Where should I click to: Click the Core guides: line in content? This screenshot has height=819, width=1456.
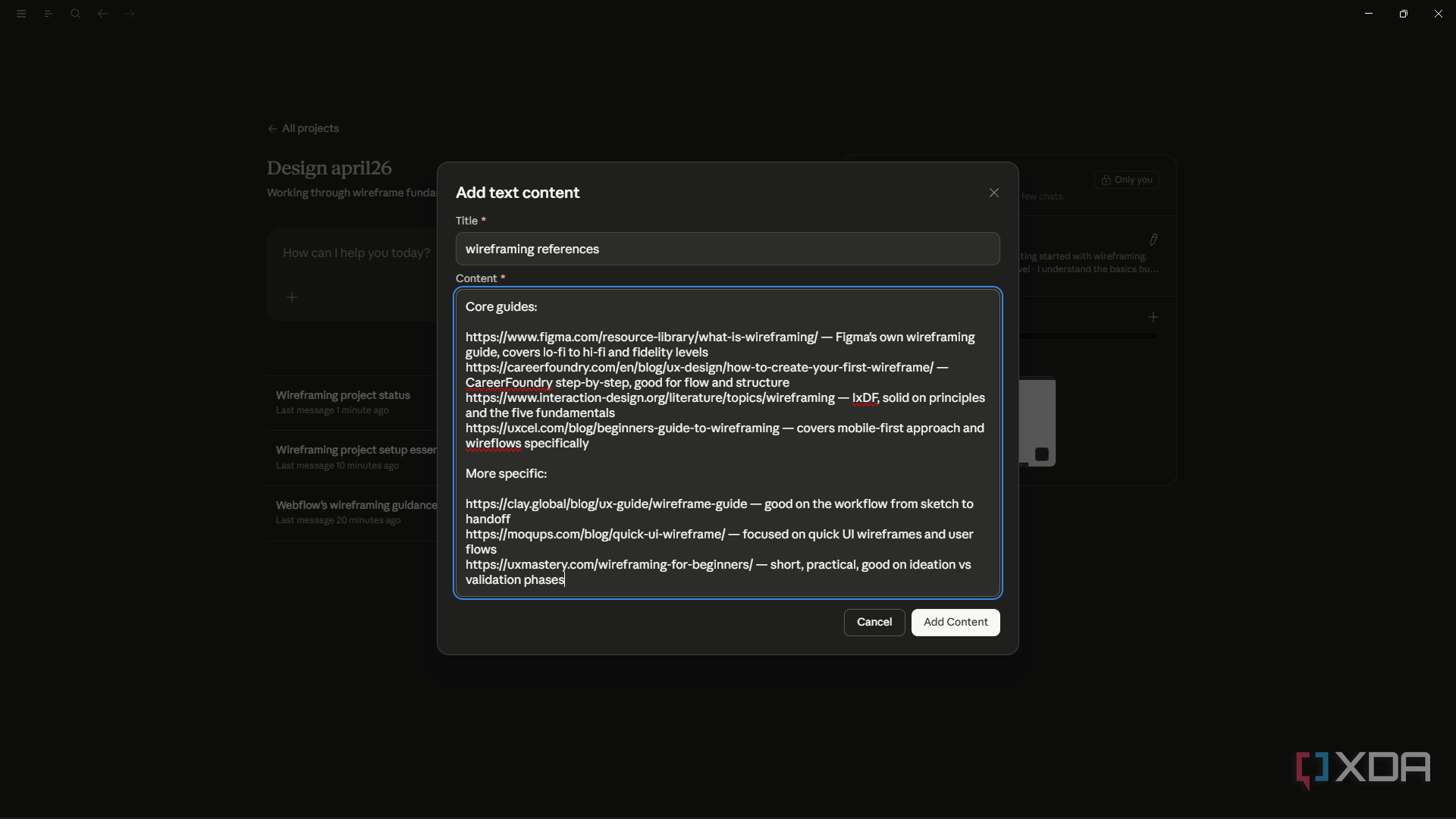point(501,306)
